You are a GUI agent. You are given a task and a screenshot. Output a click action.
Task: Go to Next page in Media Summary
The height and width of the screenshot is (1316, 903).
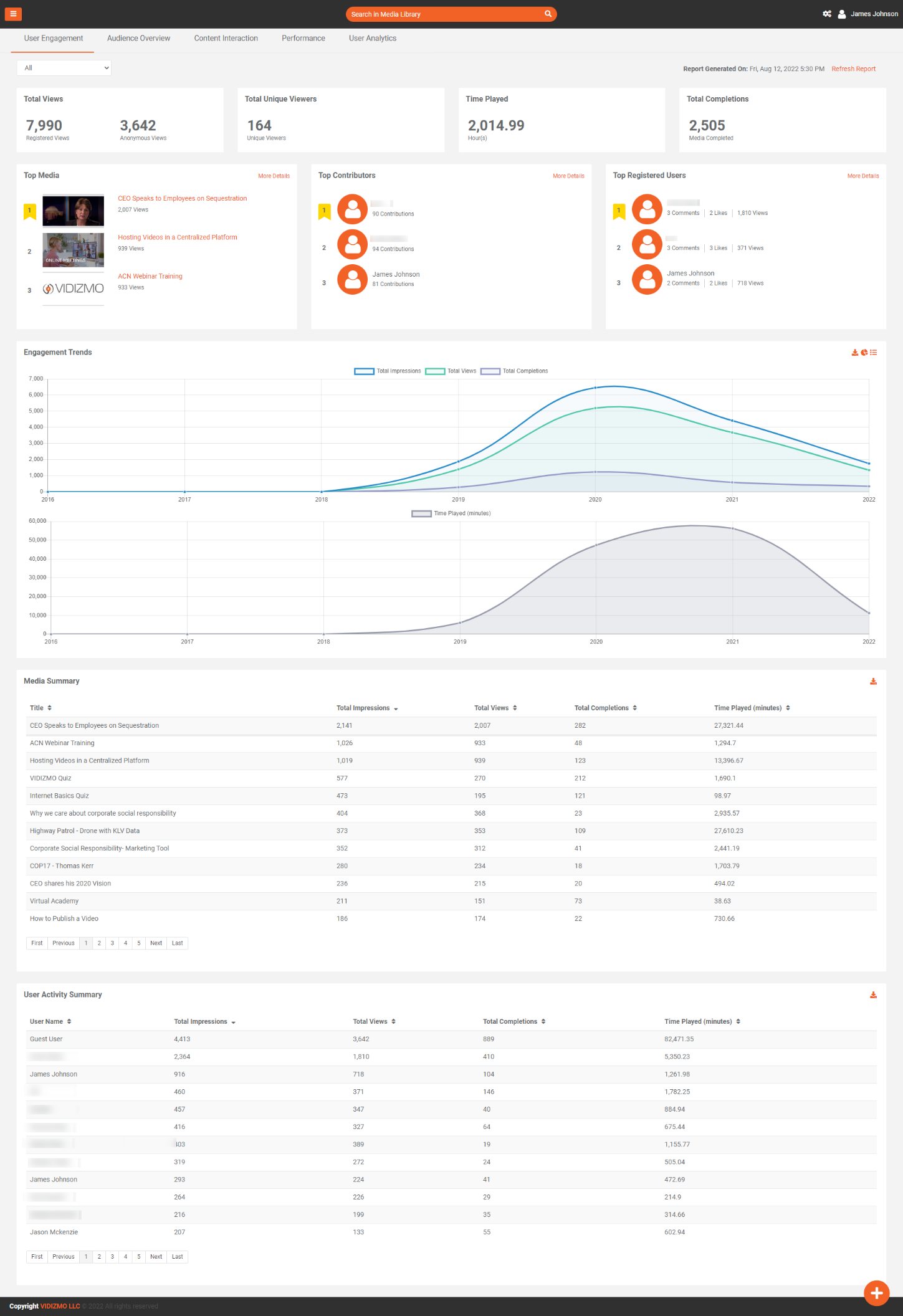pyautogui.click(x=156, y=943)
